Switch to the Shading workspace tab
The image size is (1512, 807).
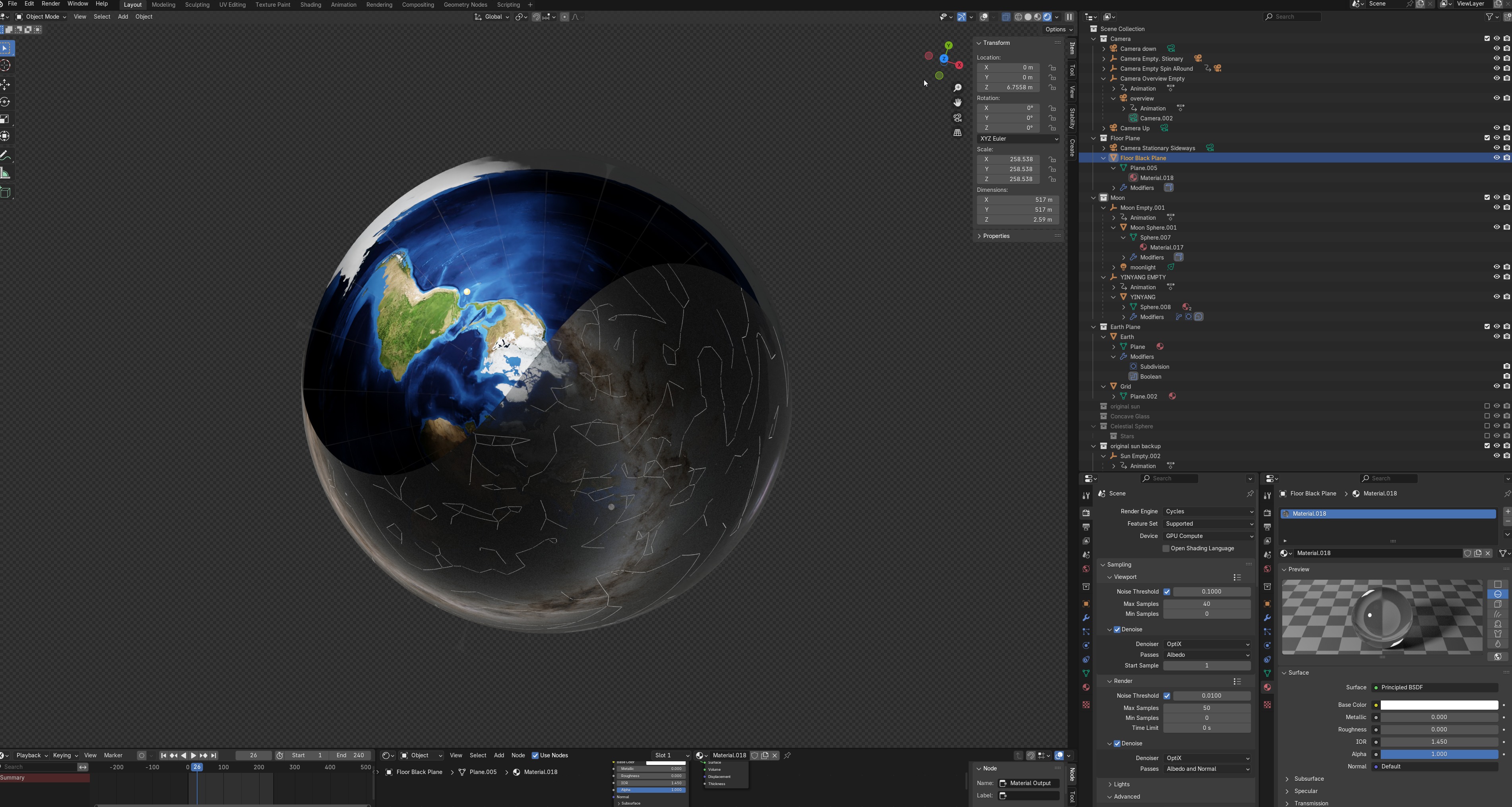click(310, 5)
